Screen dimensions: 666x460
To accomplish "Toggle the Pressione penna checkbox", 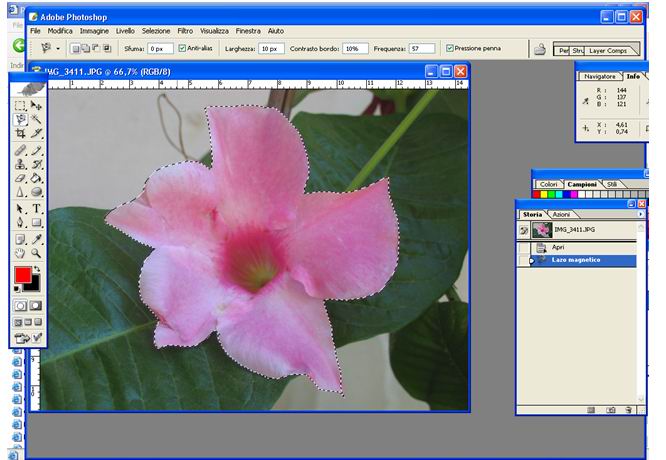I will click(x=449, y=48).
